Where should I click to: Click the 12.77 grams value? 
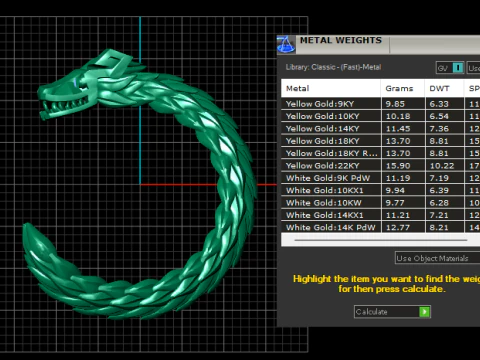398,227
